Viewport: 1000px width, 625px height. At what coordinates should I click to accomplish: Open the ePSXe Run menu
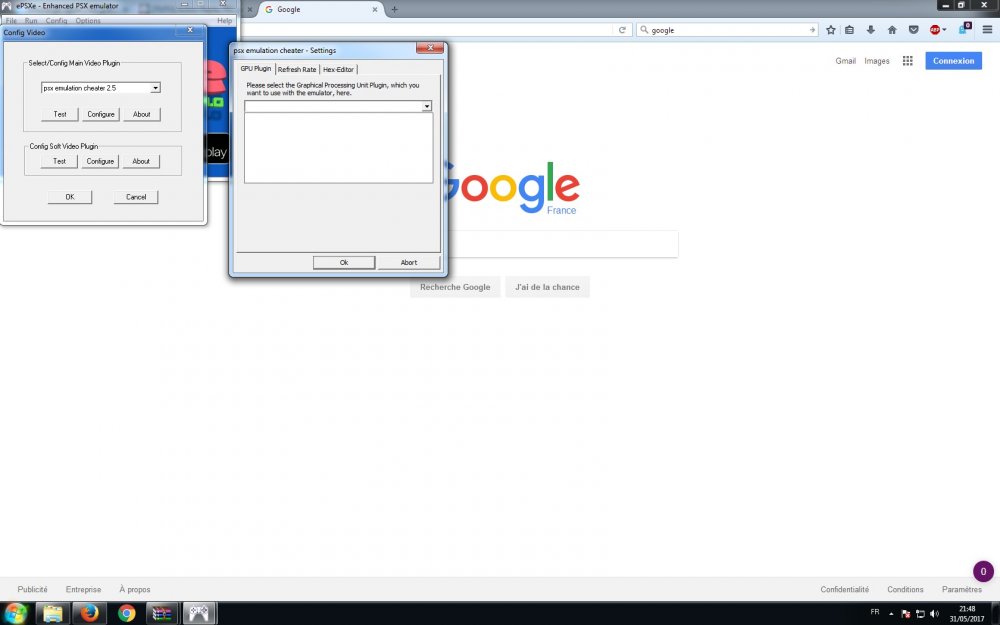click(31, 20)
